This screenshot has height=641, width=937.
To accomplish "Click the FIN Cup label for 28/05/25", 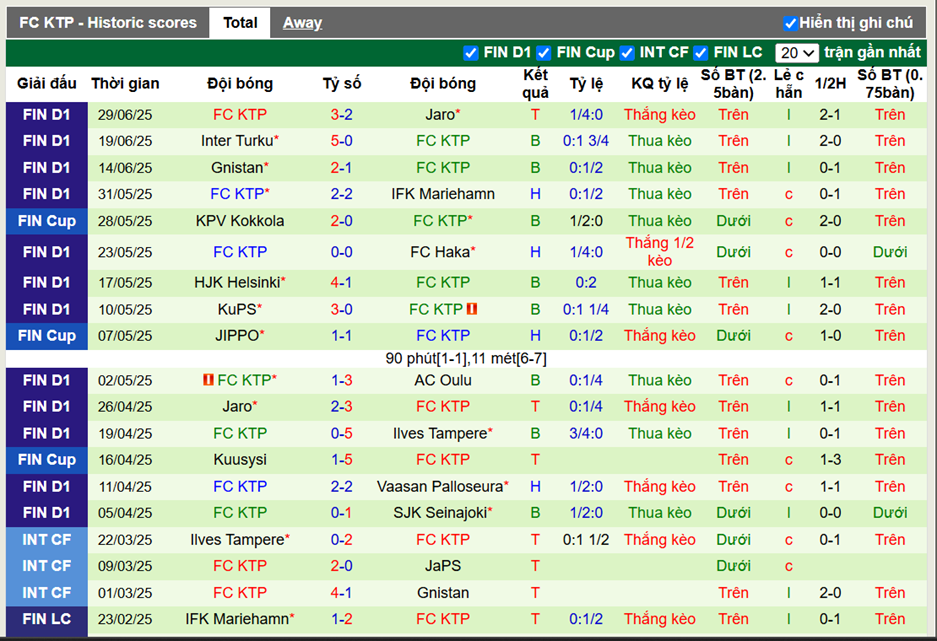I will (x=47, y=221).
